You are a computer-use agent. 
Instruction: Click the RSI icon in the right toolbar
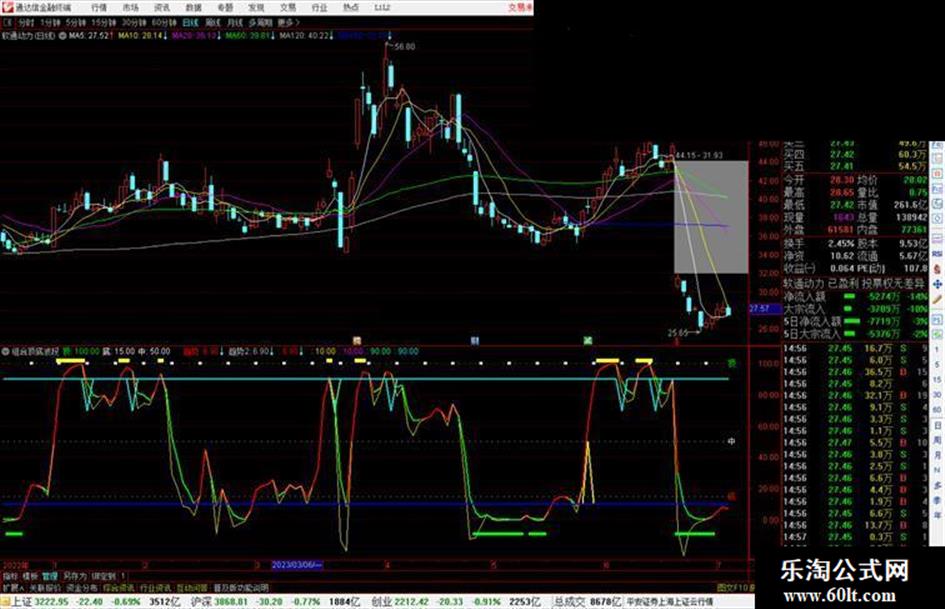coord(937,254)
